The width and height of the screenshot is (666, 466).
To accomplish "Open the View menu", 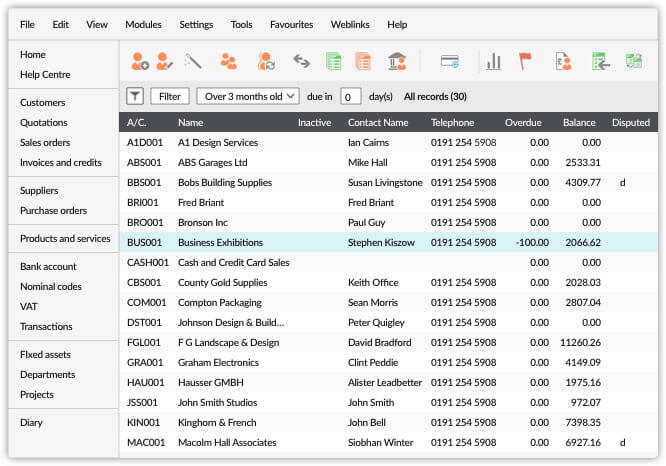I will [97, 25].
